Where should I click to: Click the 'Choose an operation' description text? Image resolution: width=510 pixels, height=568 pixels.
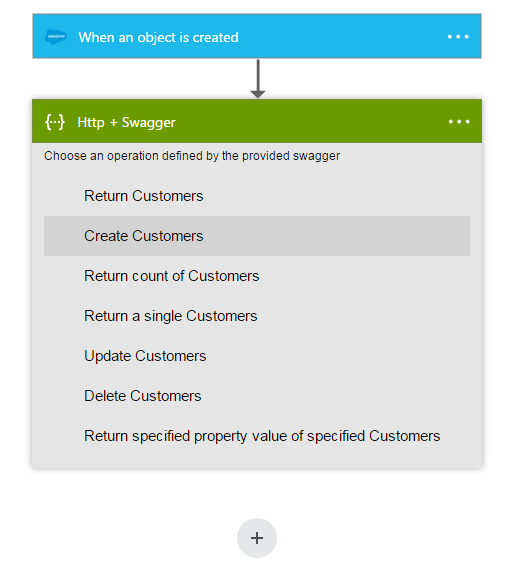192,156
